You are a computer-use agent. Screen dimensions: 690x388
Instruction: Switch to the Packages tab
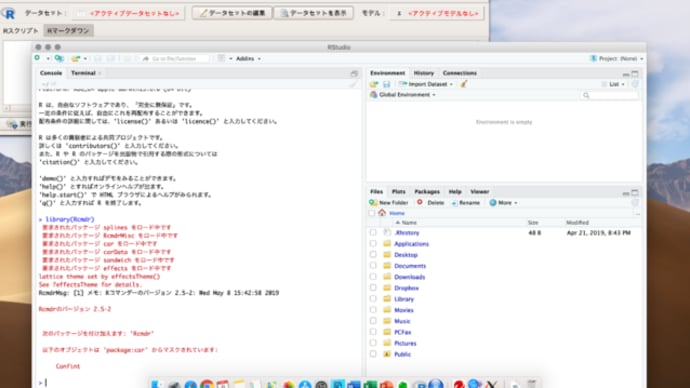point(427,192)
